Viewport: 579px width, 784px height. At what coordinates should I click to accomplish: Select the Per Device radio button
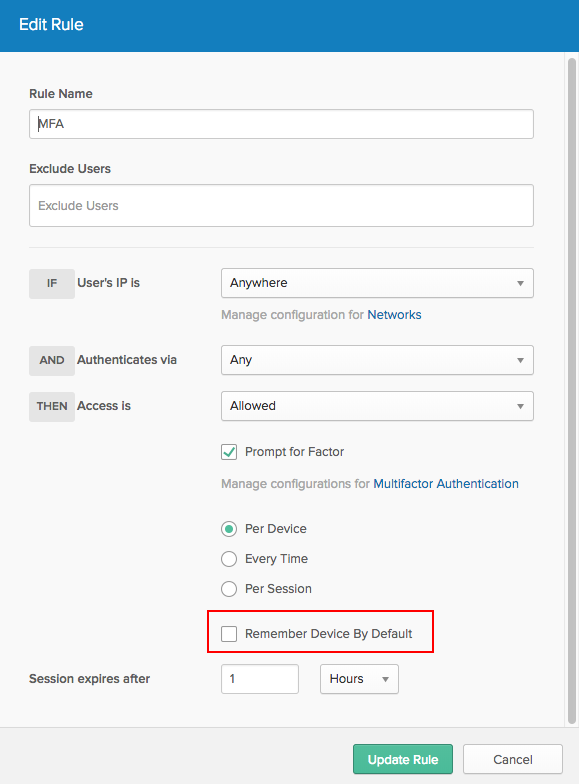tap(229, 529)
